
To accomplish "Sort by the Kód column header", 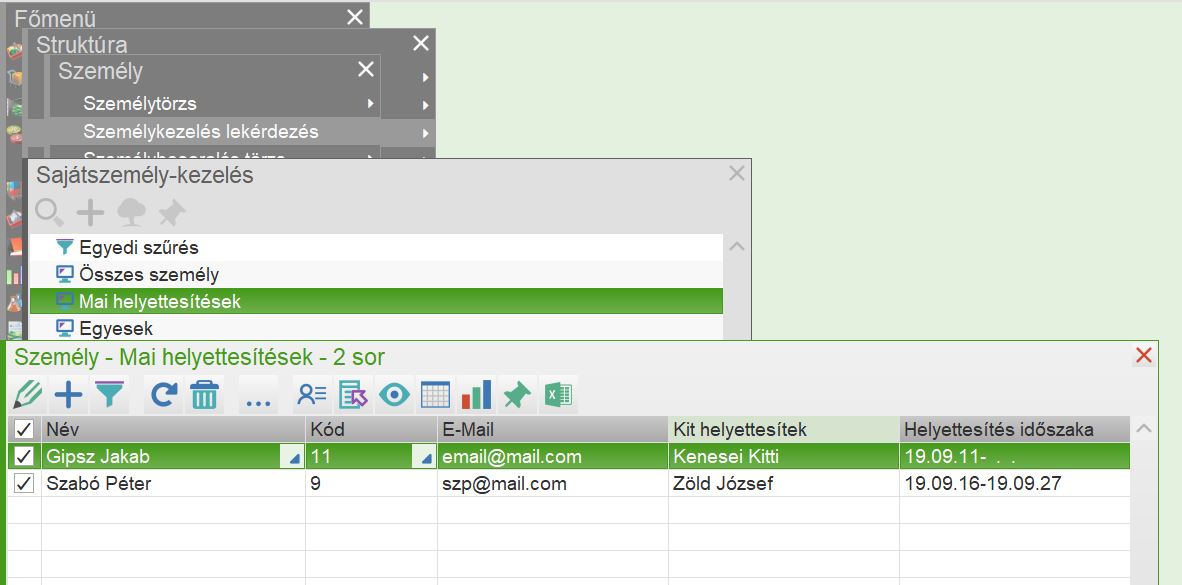I will point(372,430).
